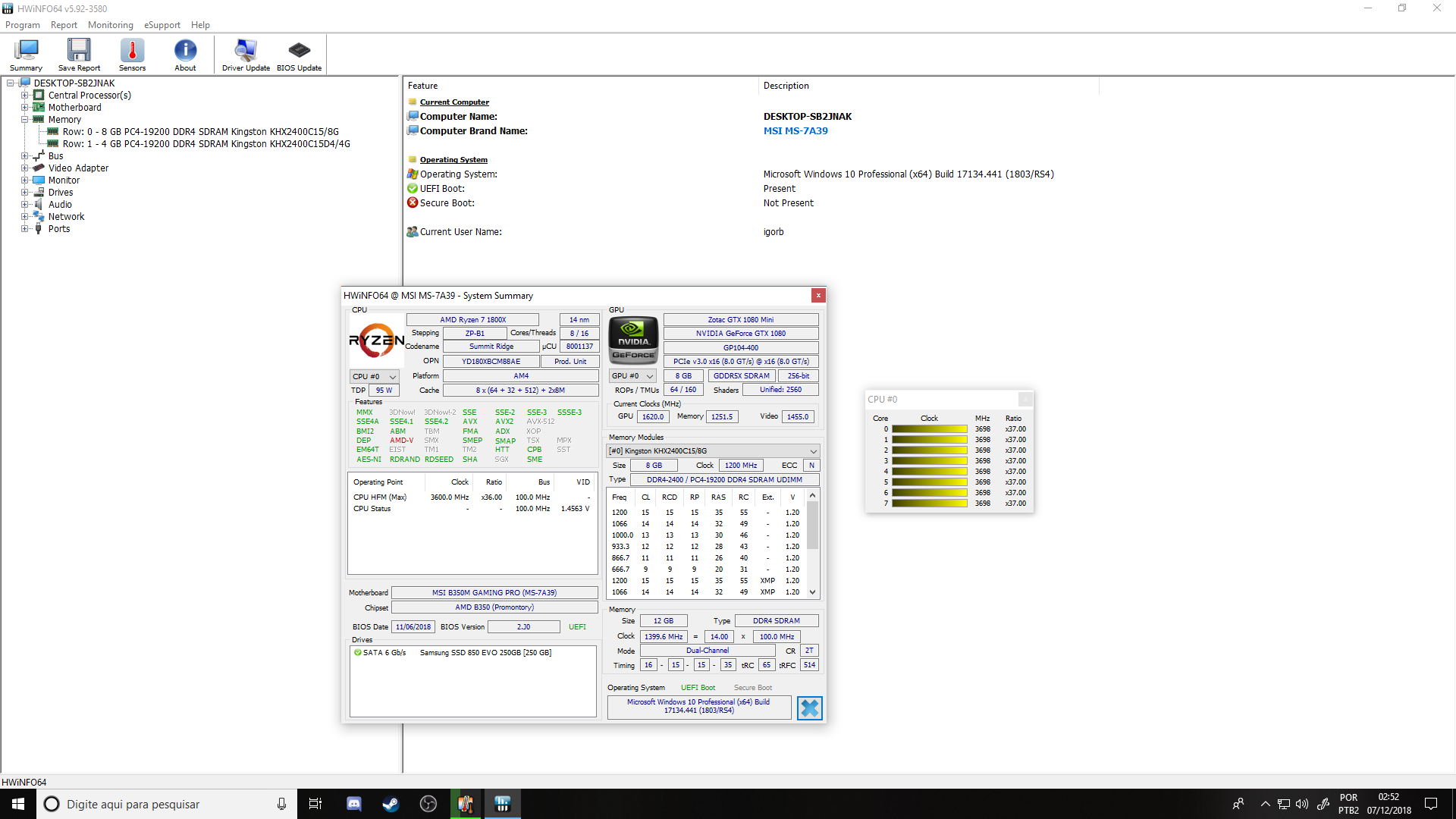Open Steam from taskbar
The width and height of the screenshot is (1456, 819).
[x=391, y=804]
